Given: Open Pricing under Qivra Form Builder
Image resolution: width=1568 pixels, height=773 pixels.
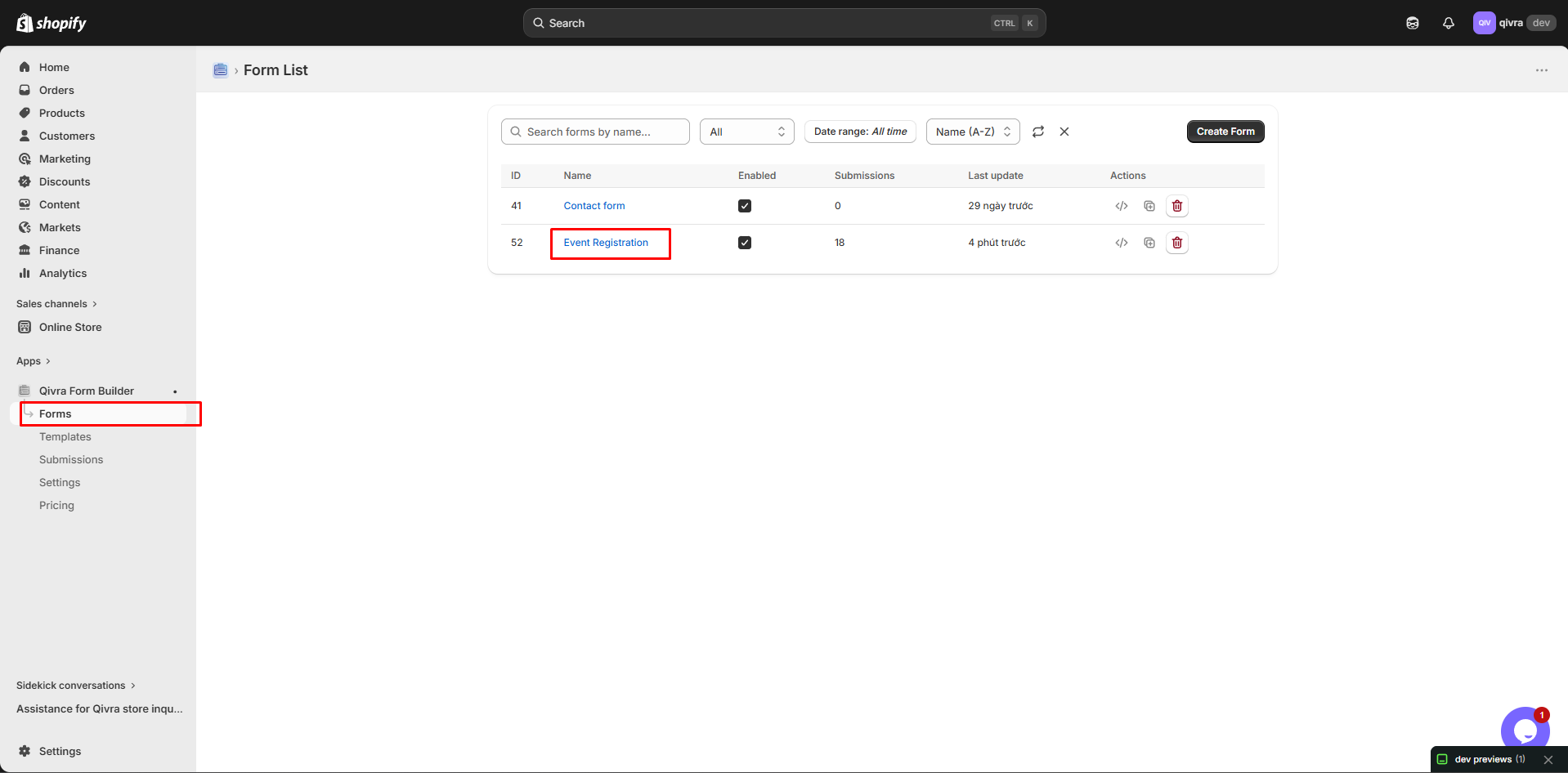Looking at the screenshot, I should [x=56, y=505].
